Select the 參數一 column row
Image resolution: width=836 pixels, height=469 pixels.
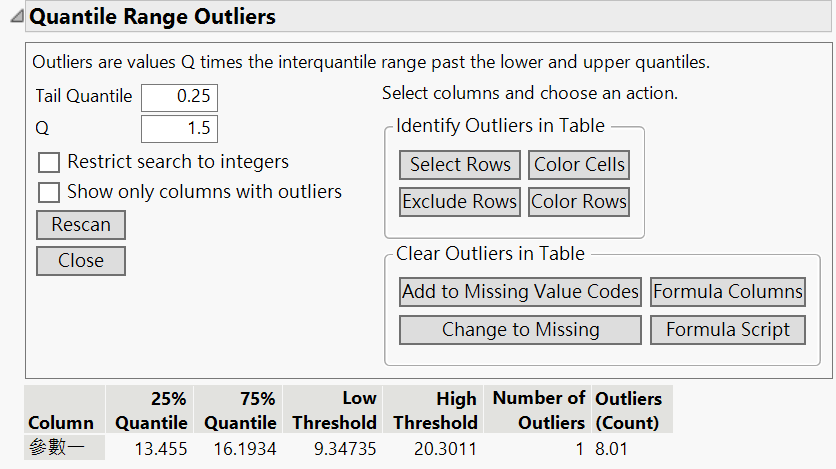(x=64, y=448)
